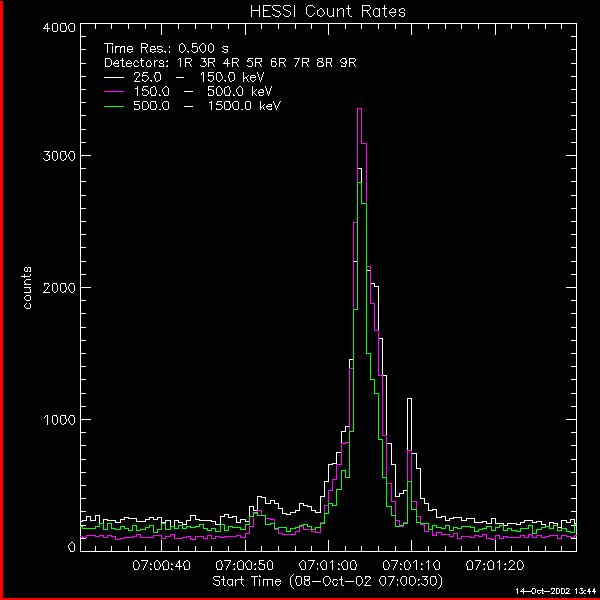Click the top of the magenta main peak

pyautogui.click(x=359, y=109)
